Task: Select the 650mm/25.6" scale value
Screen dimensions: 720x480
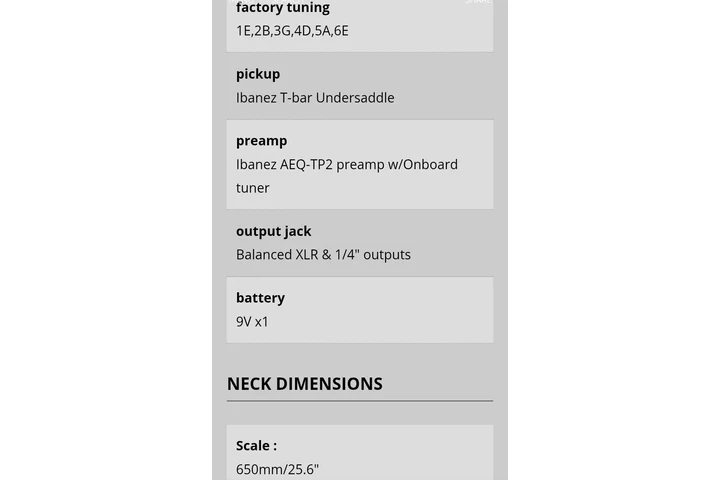Action: [277, 469]
